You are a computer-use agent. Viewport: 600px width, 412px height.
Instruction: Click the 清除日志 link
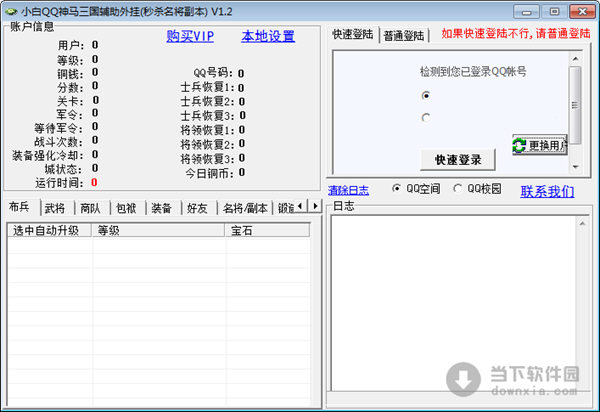[x=348, y=189]
